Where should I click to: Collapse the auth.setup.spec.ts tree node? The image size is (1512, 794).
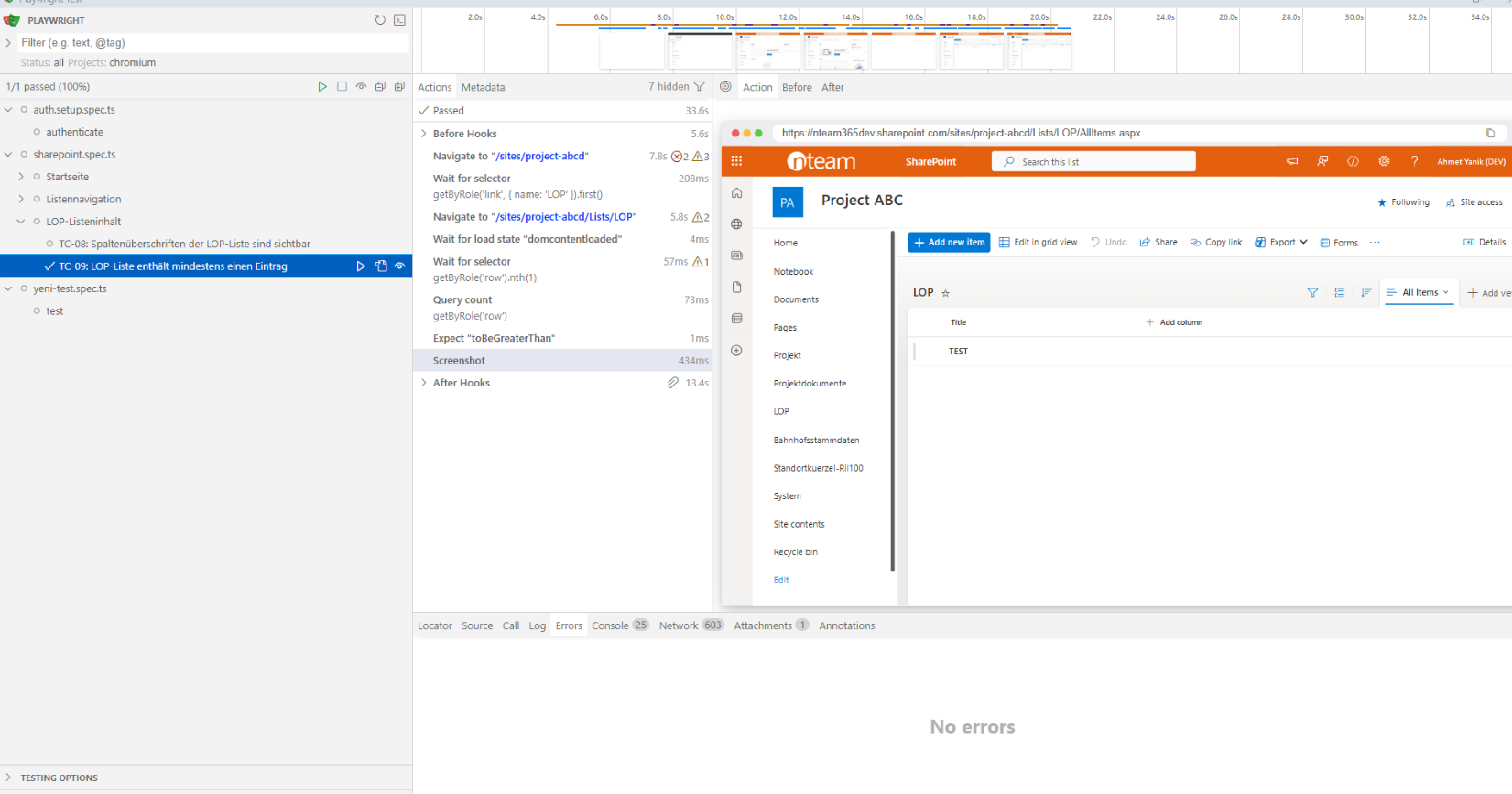[x=8, y=110]
